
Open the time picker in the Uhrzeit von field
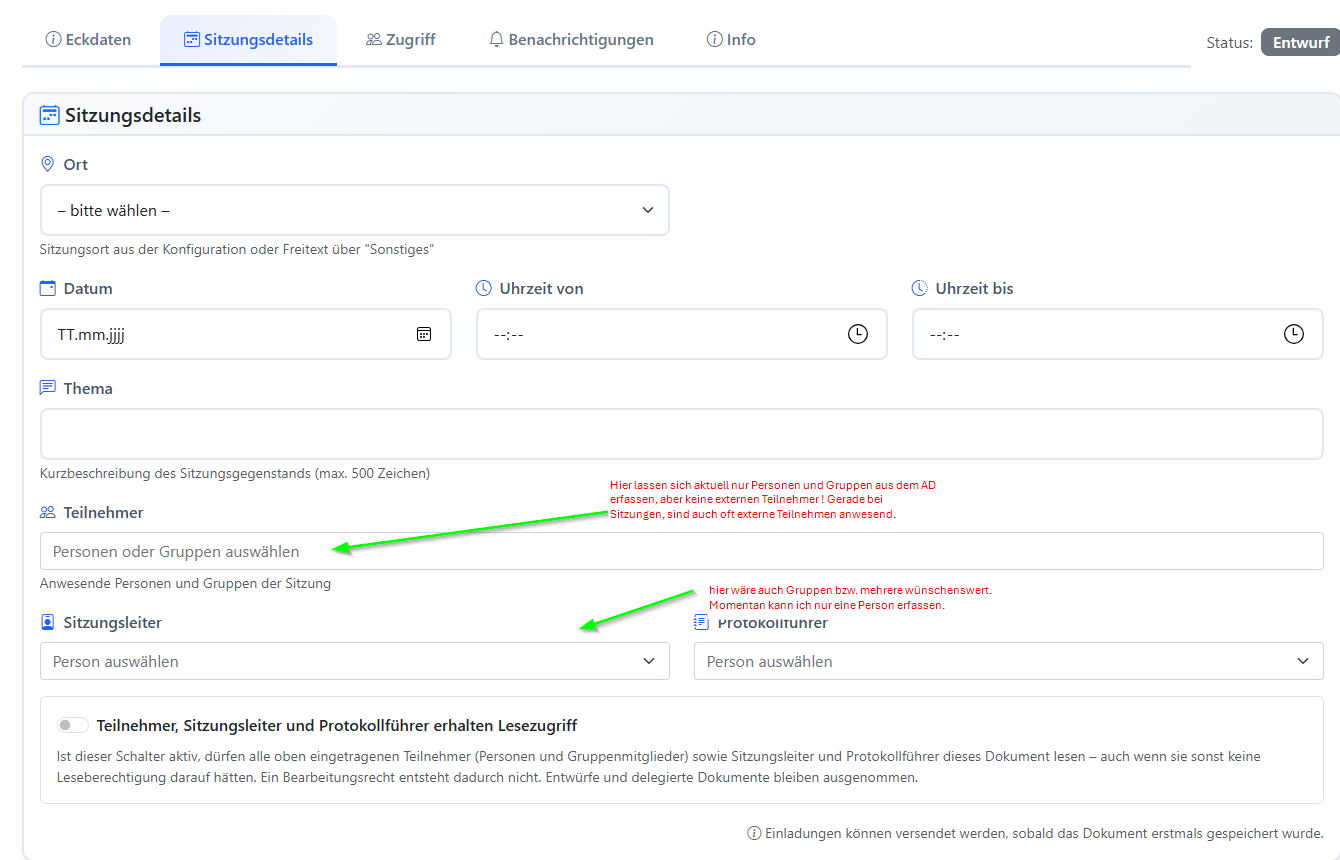click(x=858, y=334)
